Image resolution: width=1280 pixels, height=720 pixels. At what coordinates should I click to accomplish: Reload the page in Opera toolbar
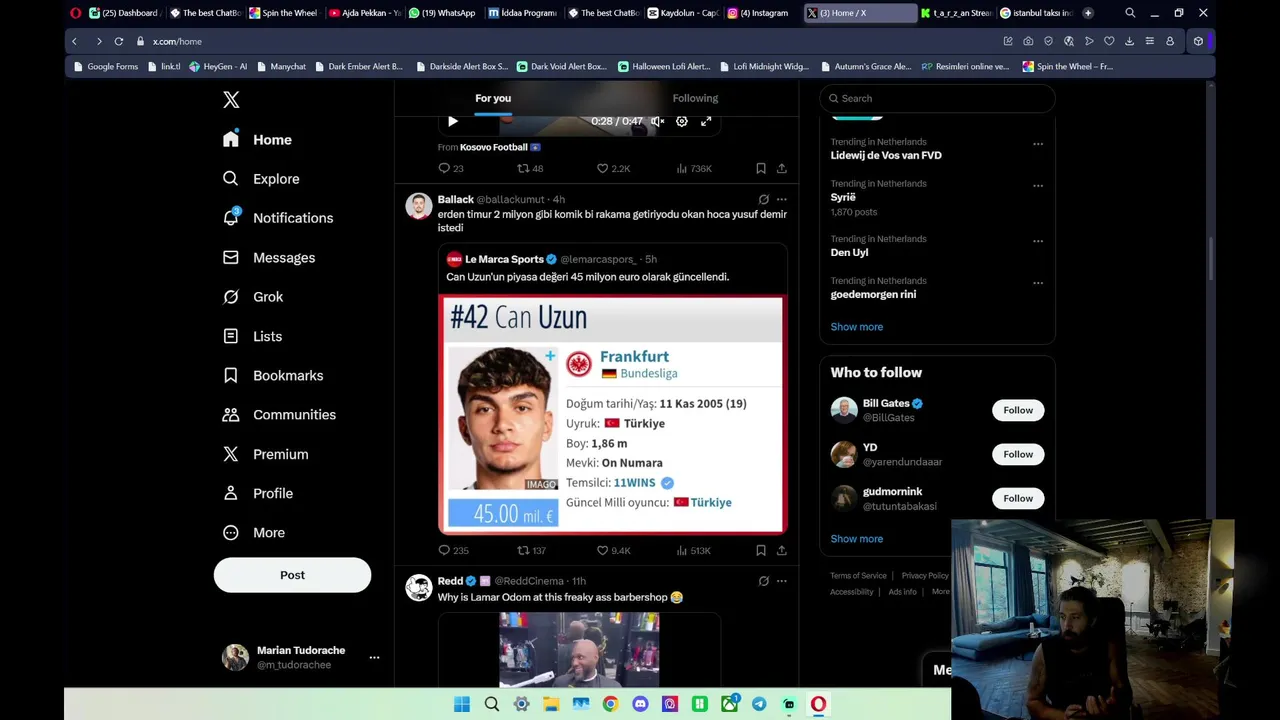(119, 41)
